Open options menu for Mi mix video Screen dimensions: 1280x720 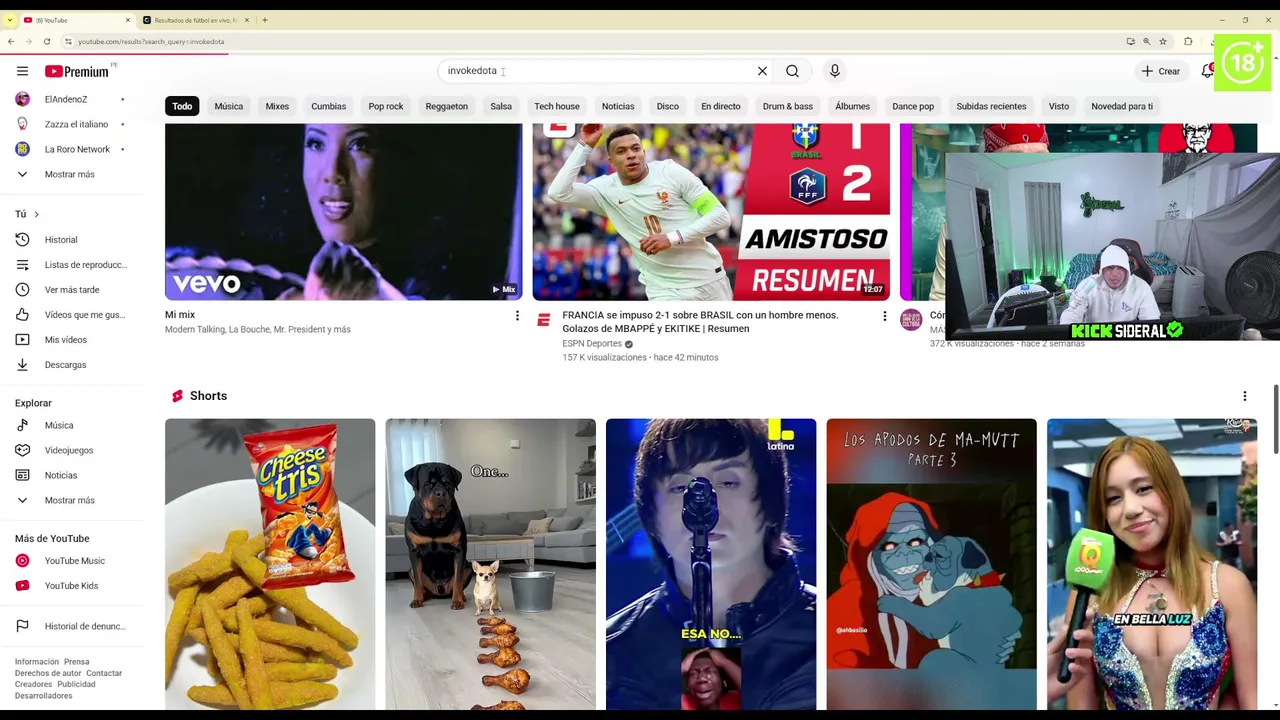tap(517, 316)
